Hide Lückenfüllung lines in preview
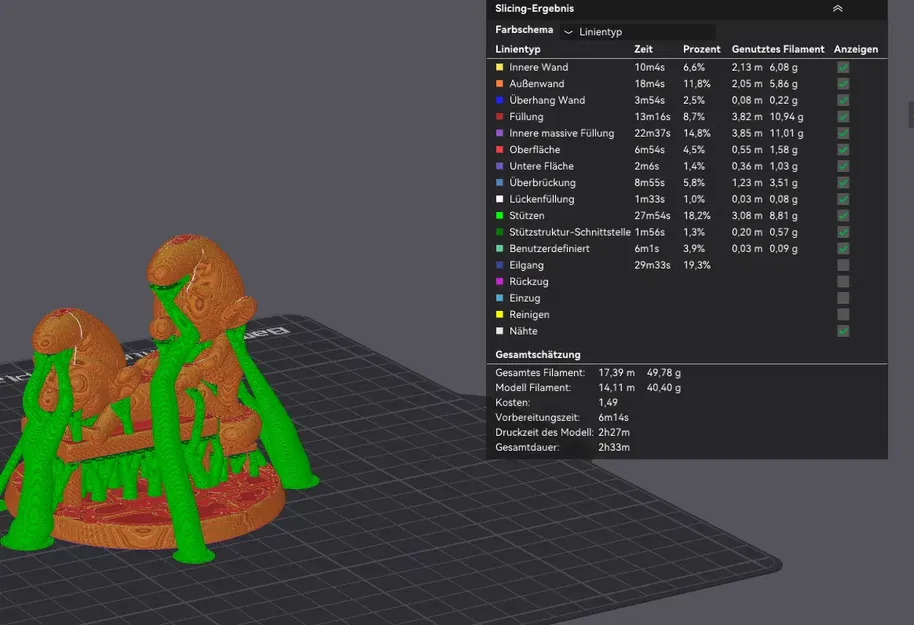 (x=843, y=199)
